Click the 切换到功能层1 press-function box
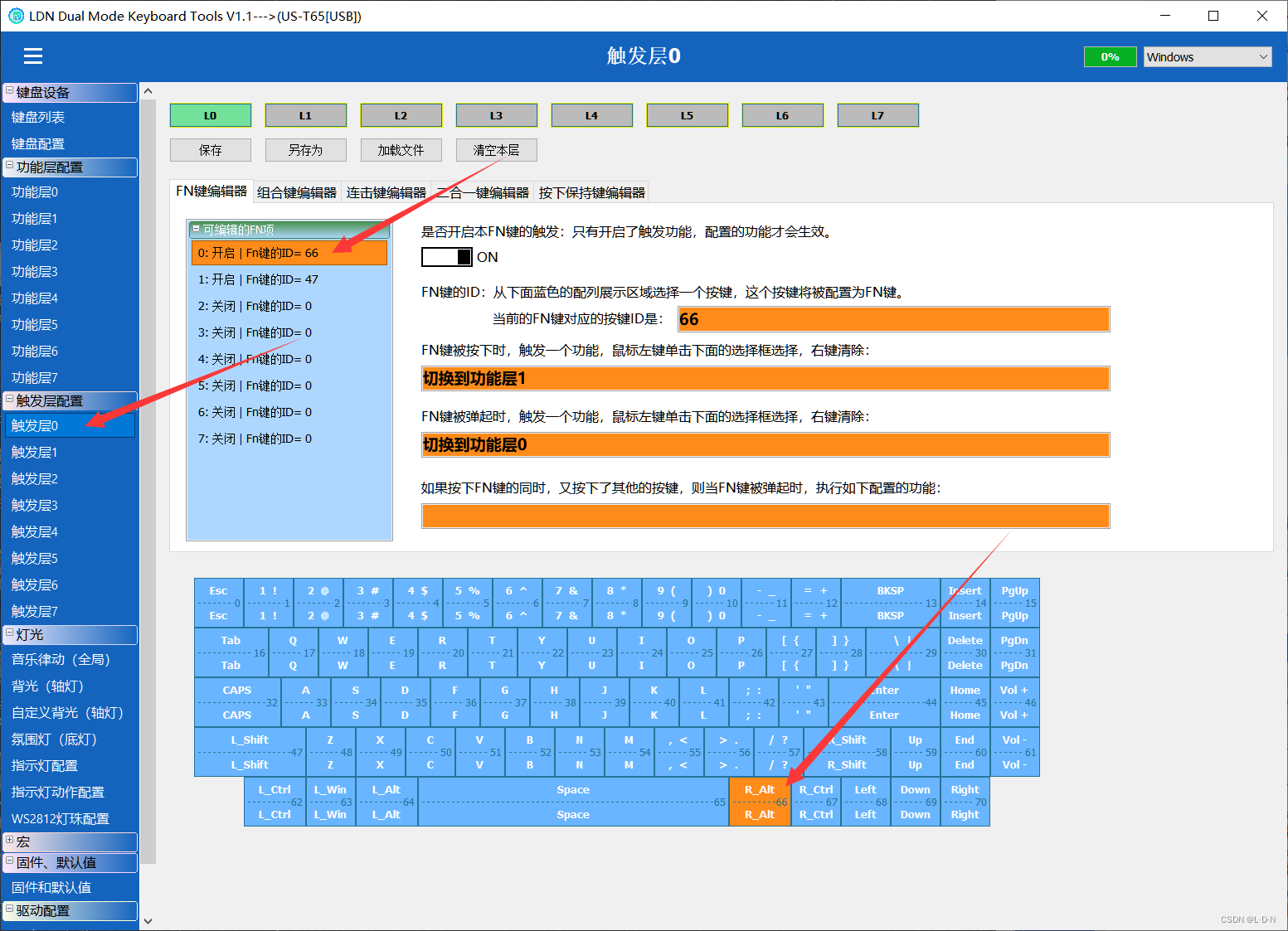Screen dimensions: 1288x931 [766, 379]
